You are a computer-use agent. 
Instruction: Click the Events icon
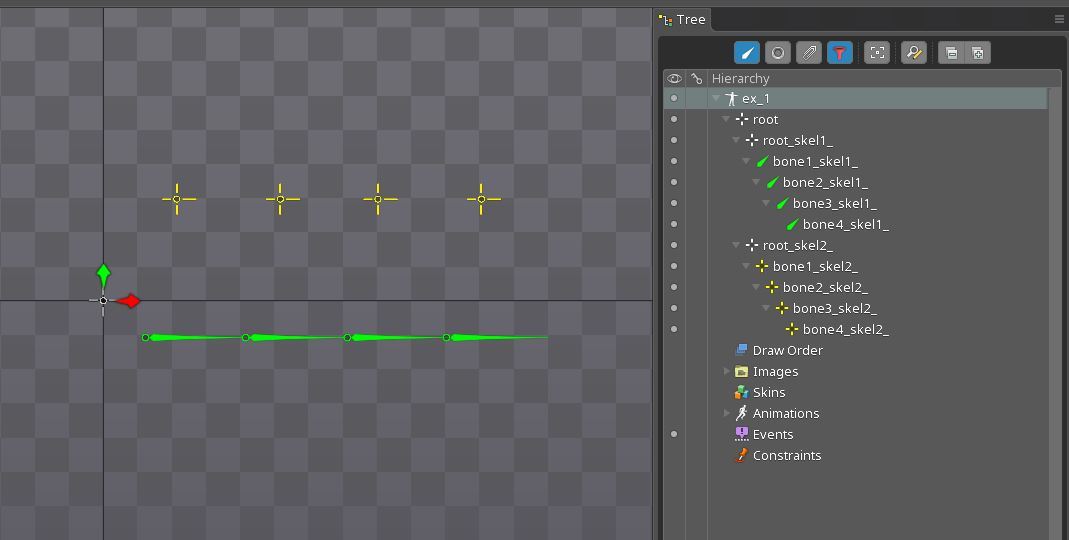click(742, 434)
